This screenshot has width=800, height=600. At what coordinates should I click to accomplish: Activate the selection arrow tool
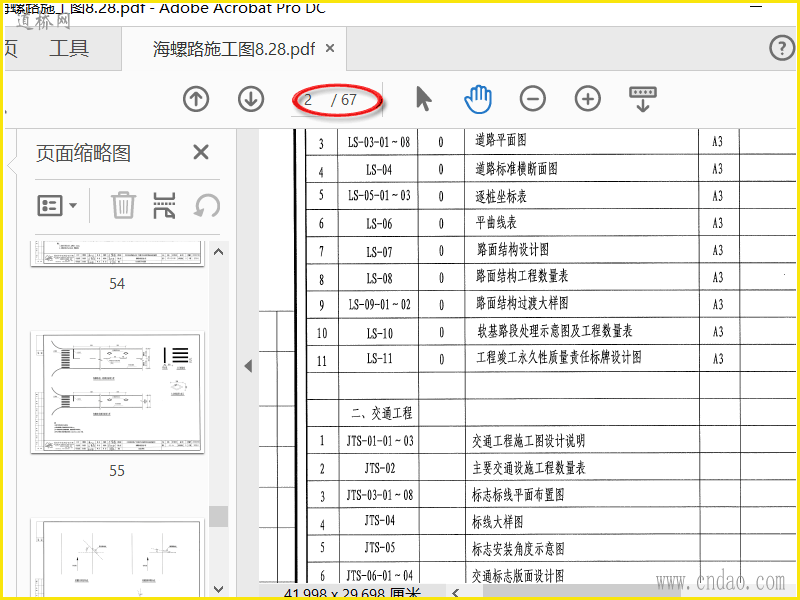pyautogui.click(x=423, y=99)
